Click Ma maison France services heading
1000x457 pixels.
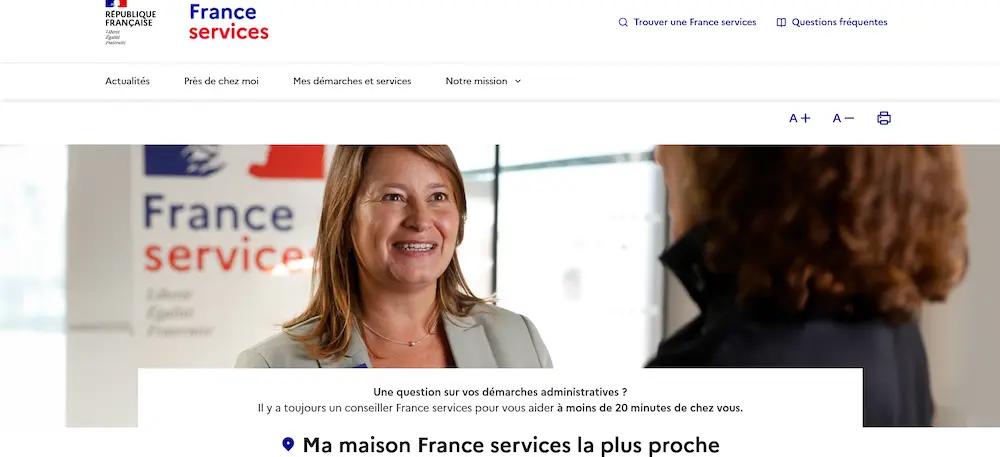point(511,445)
